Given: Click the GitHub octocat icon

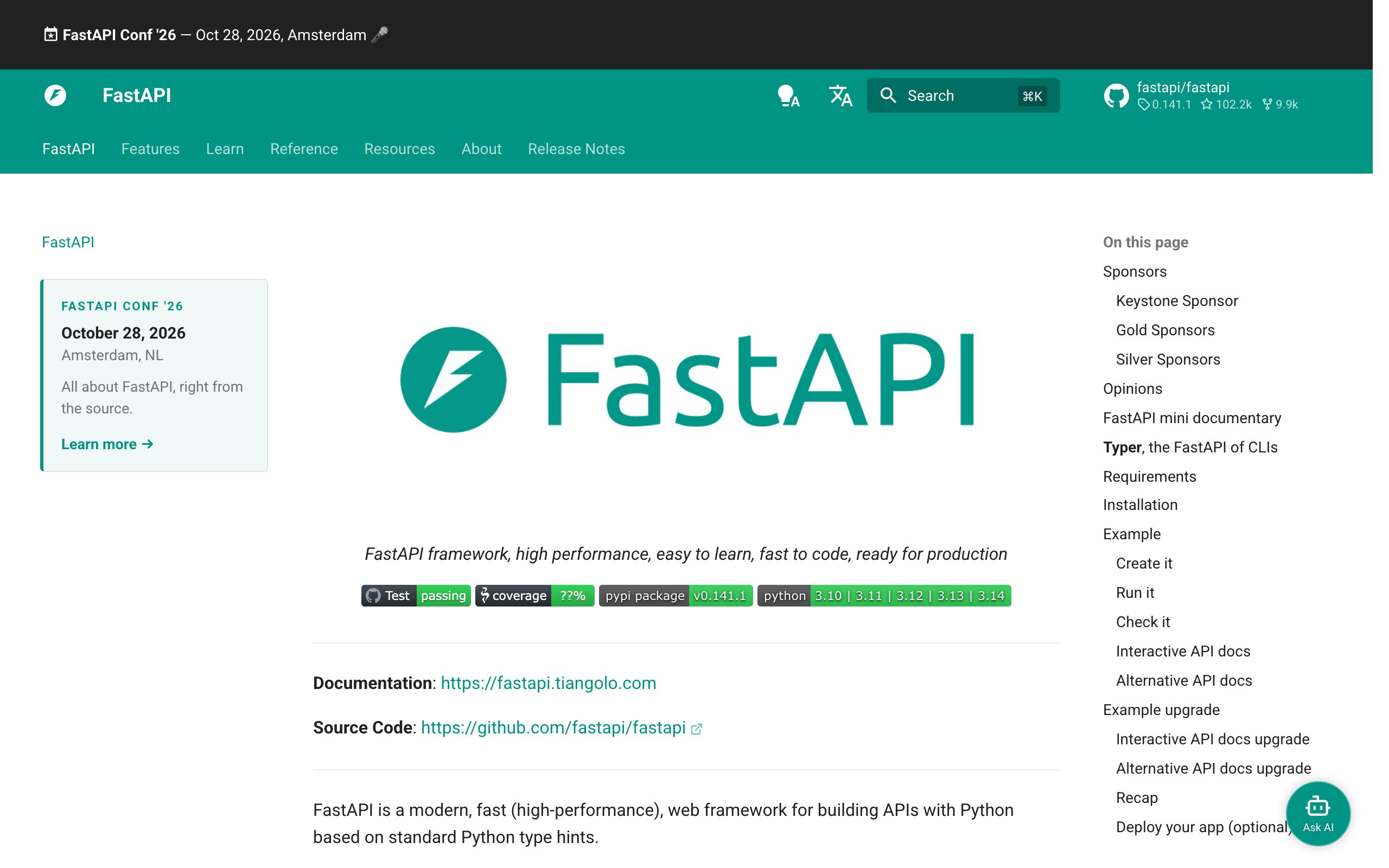Looking at the screenshot, I should [x=1116, y=96].
